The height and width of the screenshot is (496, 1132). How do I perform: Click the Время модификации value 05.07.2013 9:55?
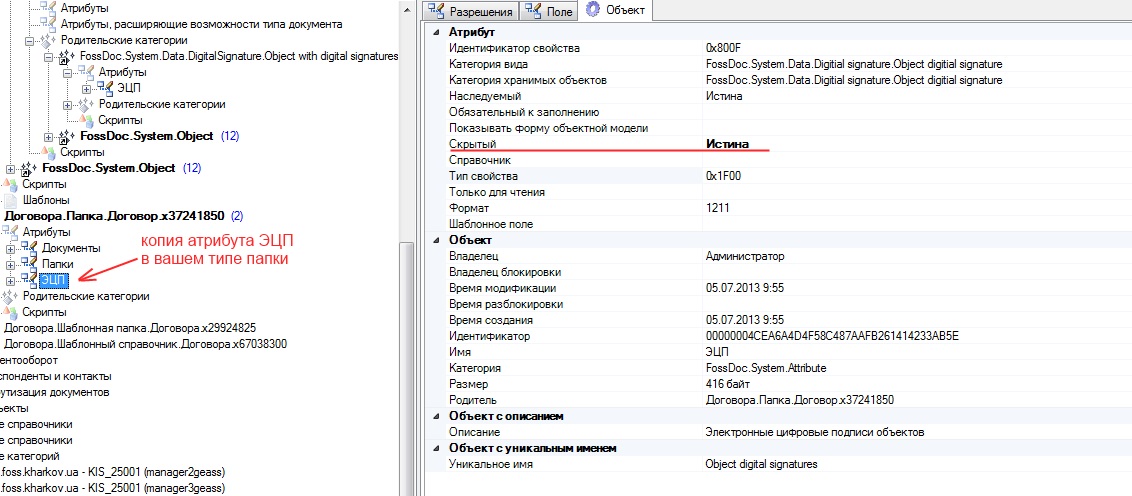click(x=745, y=287)
